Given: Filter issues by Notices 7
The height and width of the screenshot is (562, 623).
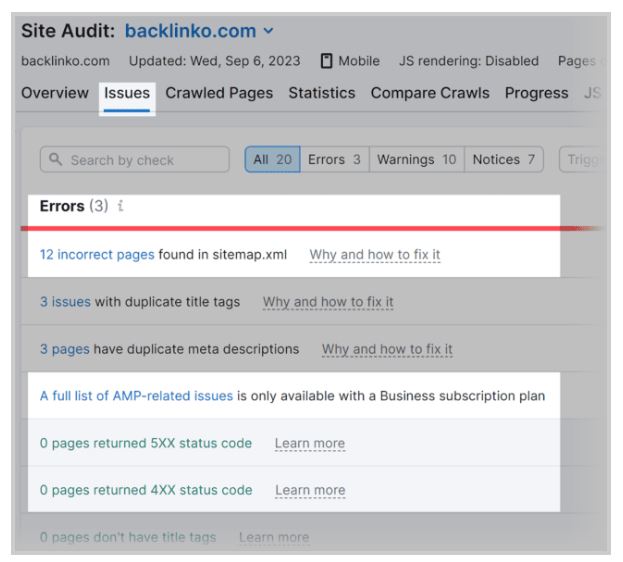Looking at the screenshot, I should pos(504,159).
